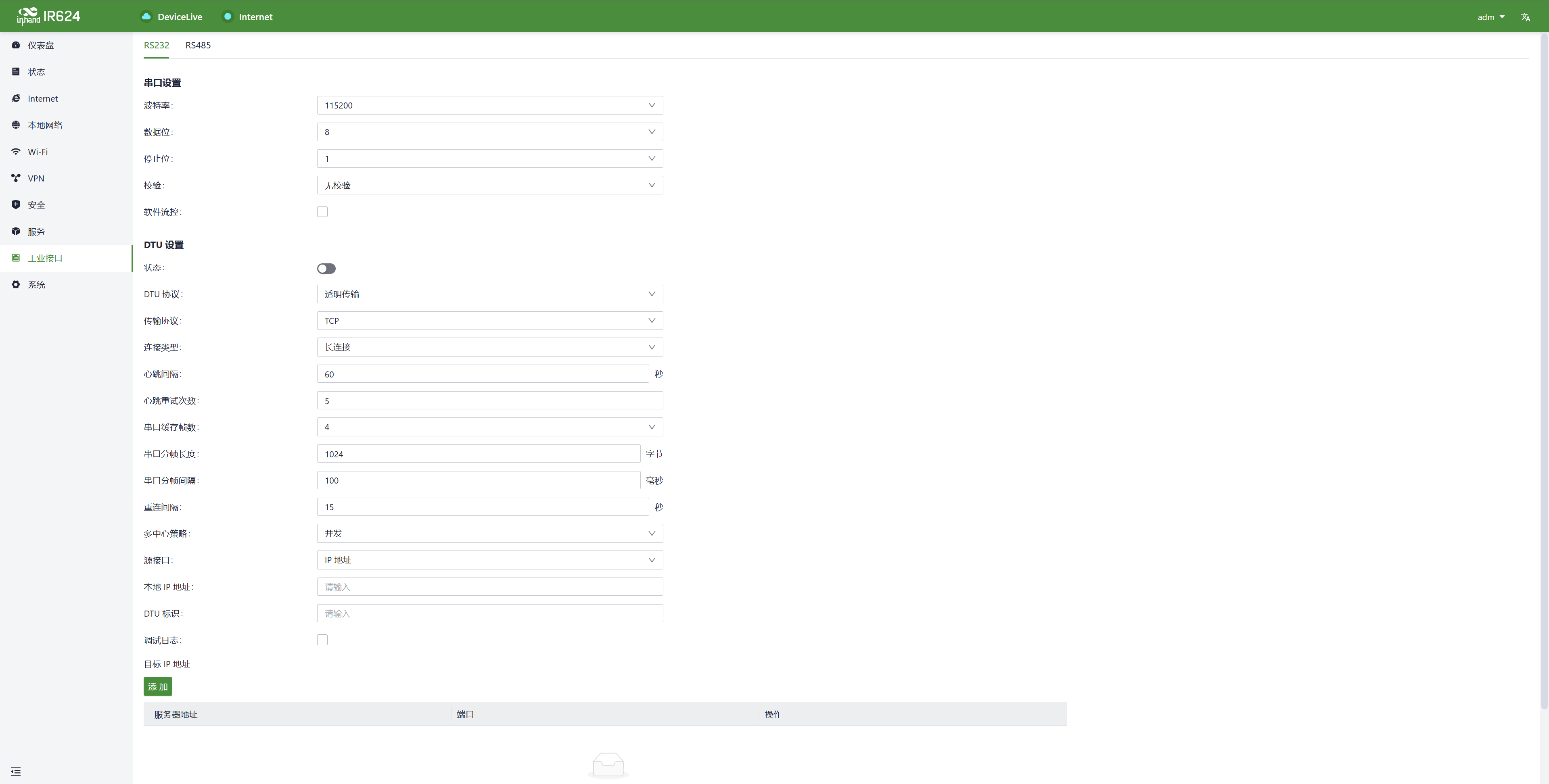Open VPN in the sidebar

coord(66,178)
